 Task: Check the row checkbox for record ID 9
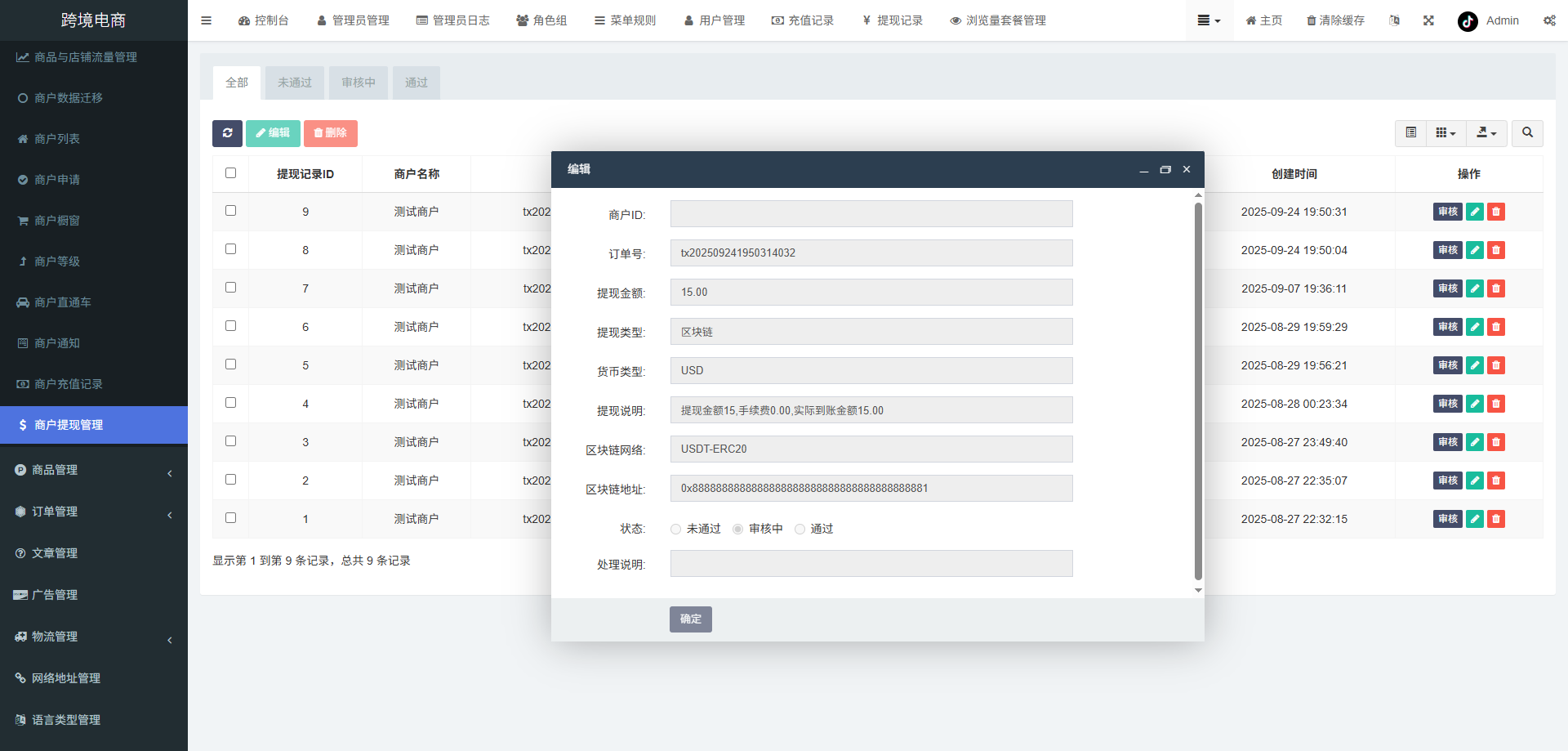[230, 210]
